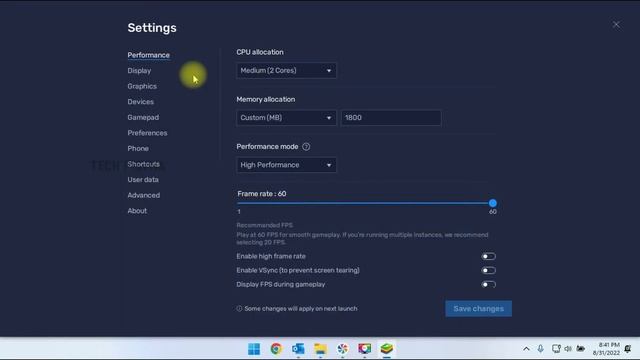Image resolution: width=640 pixels, height=360 pixels.
Task: Select Shortcuts in the sidebar
Action: [143, 164]
